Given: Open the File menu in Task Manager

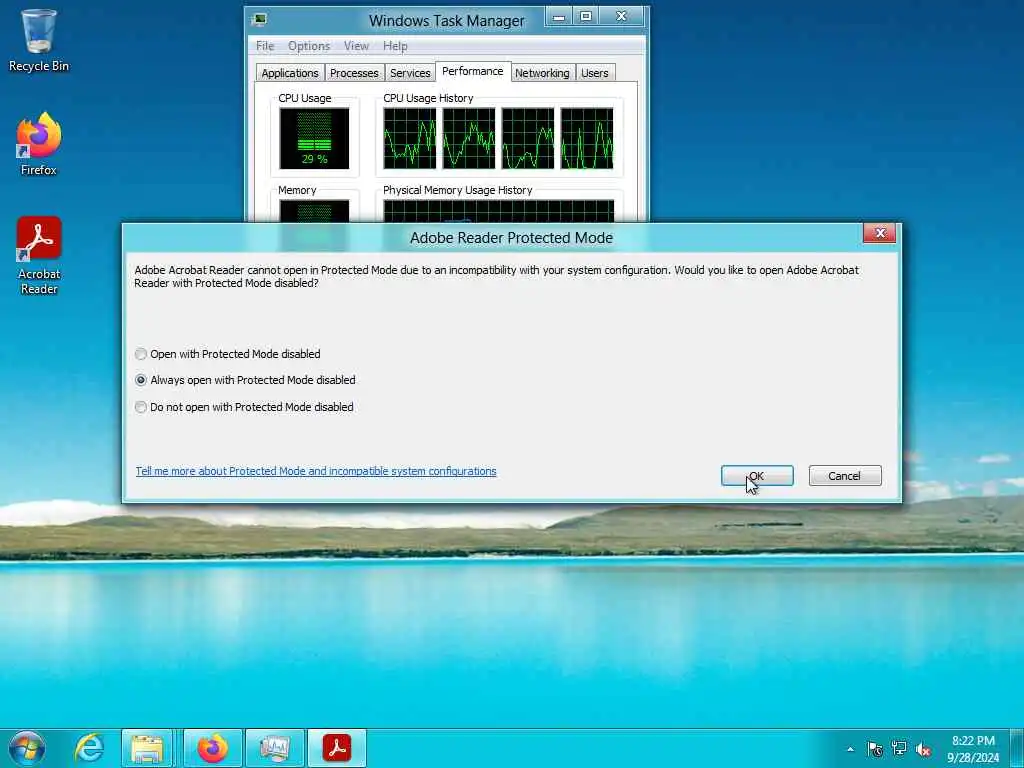Looking at the screenshot, I should [x=265, y=46].
